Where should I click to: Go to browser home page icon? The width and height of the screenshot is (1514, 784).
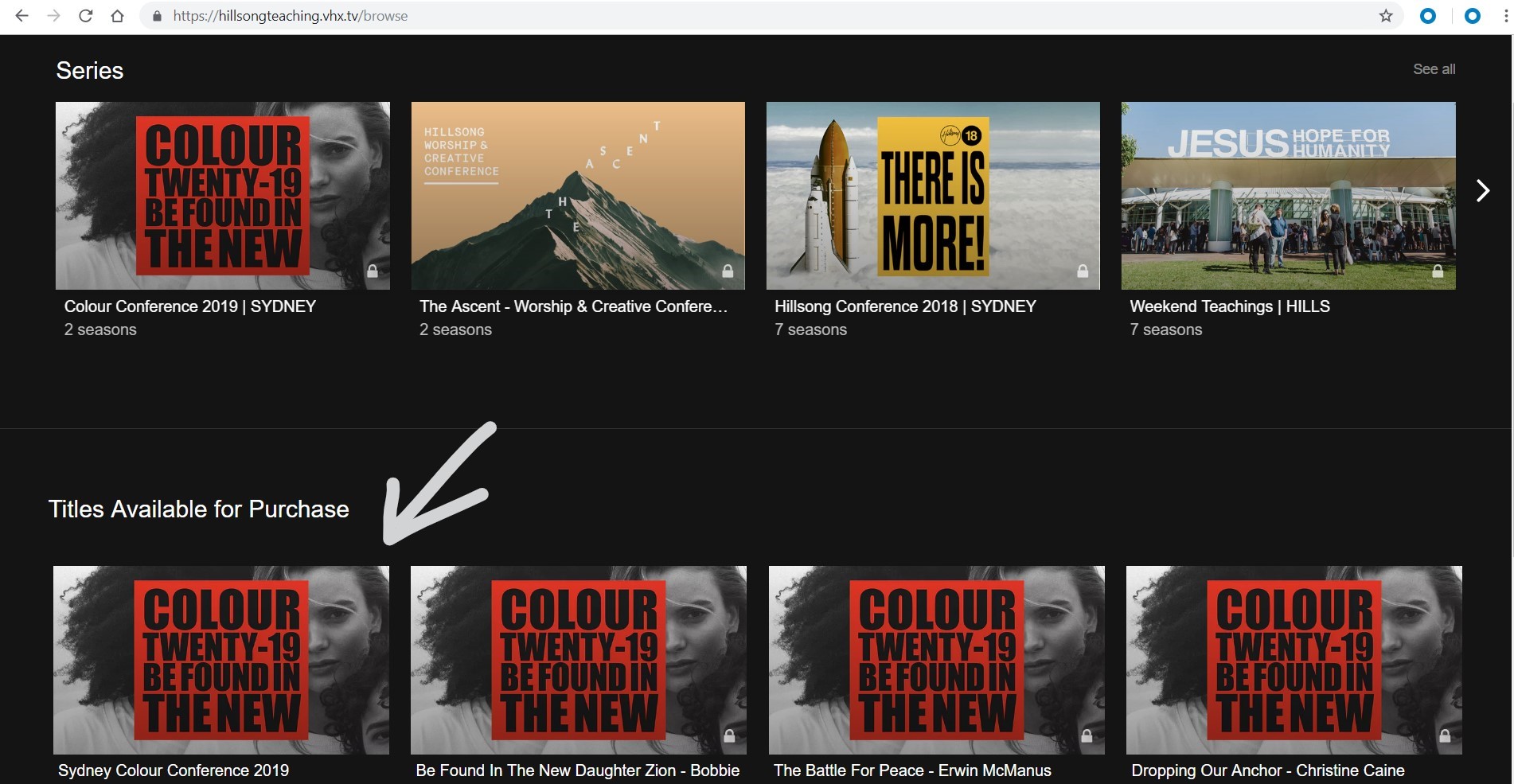pyautogui.click(x=117, y=16)
